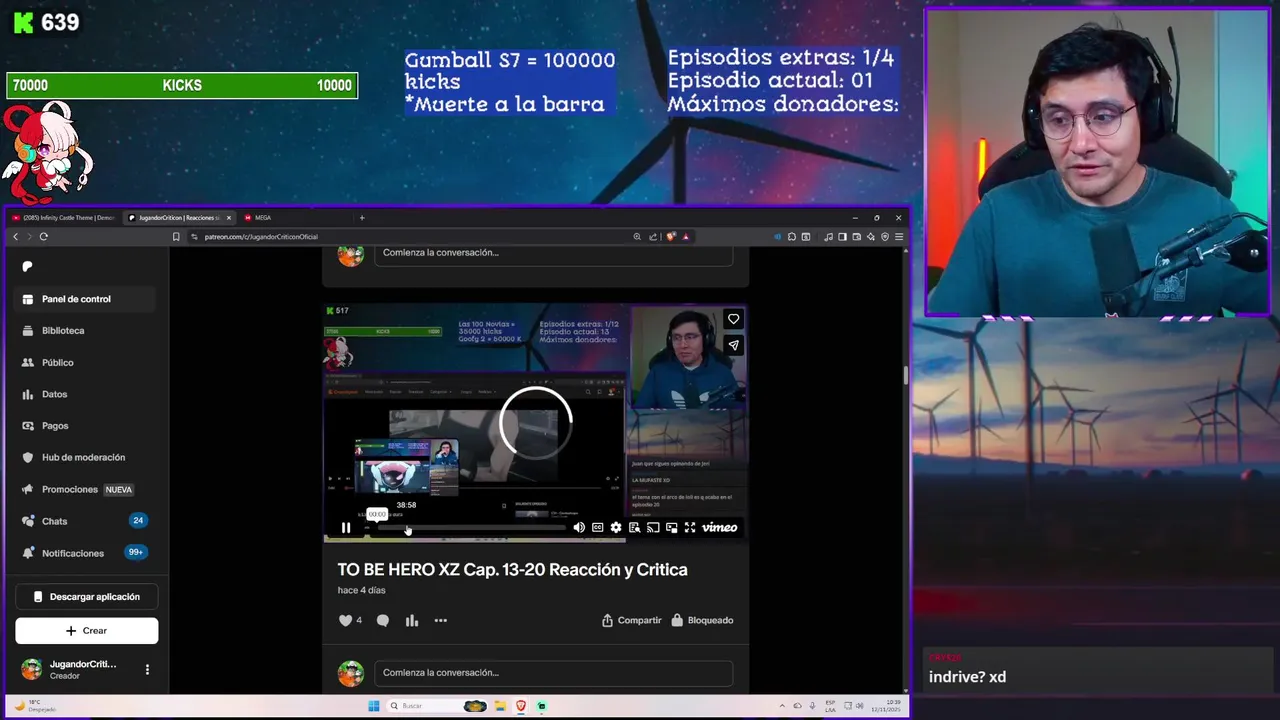Open the browser media control music icon

tap(828, 237)
